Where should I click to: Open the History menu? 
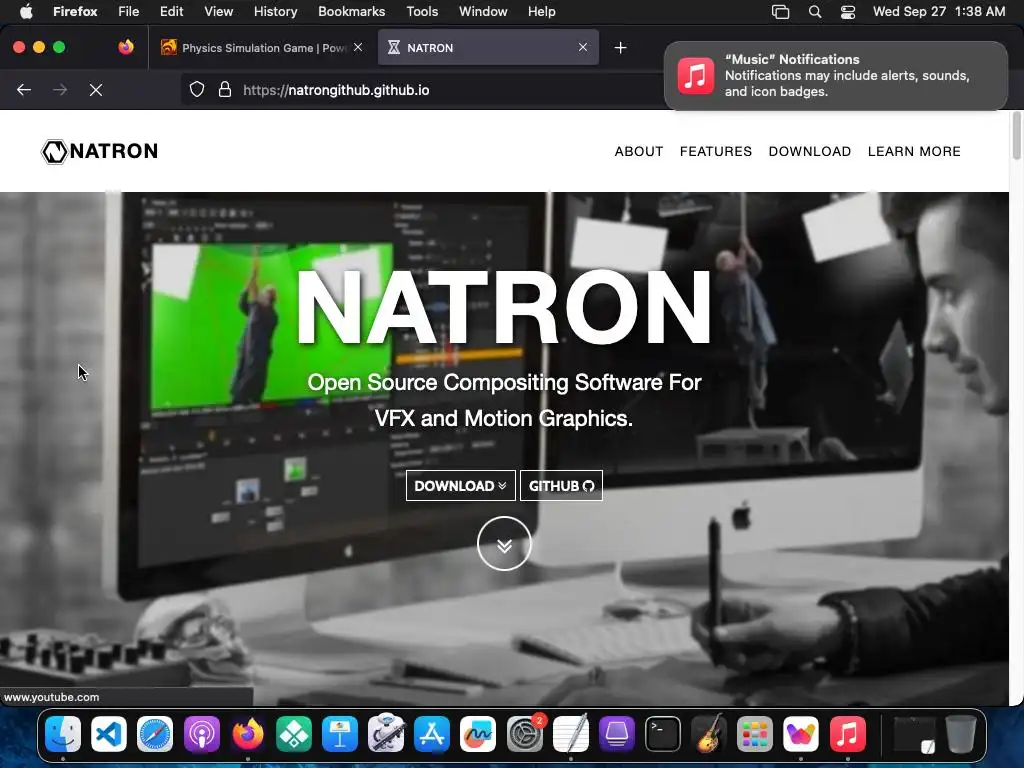[x=276, y=11]
